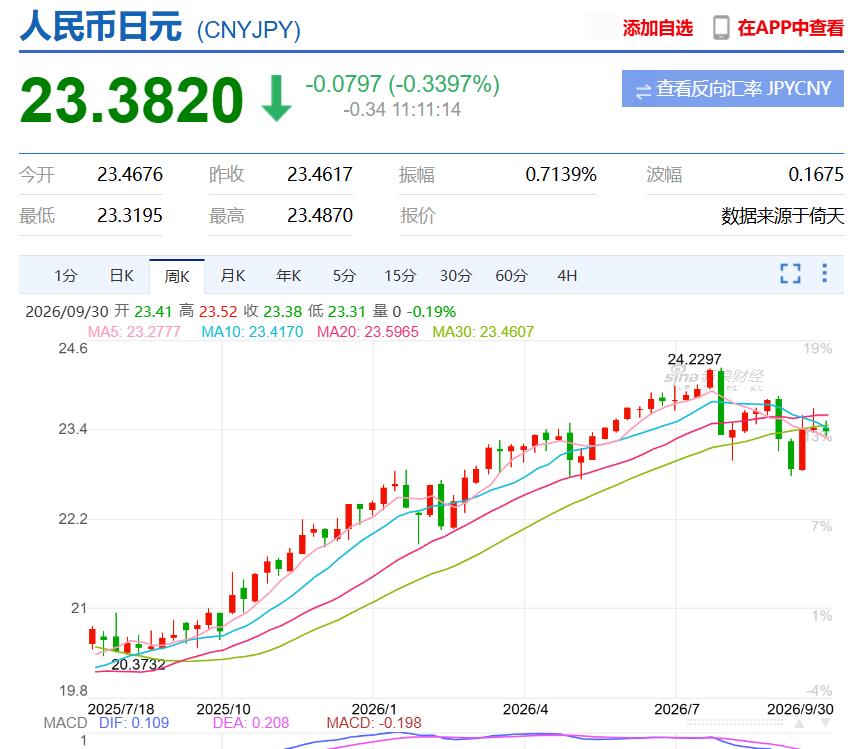The width and height of the screenshot is (863, 749).
Task: Open the 60分 interval tab
Action: pos(511,276)
